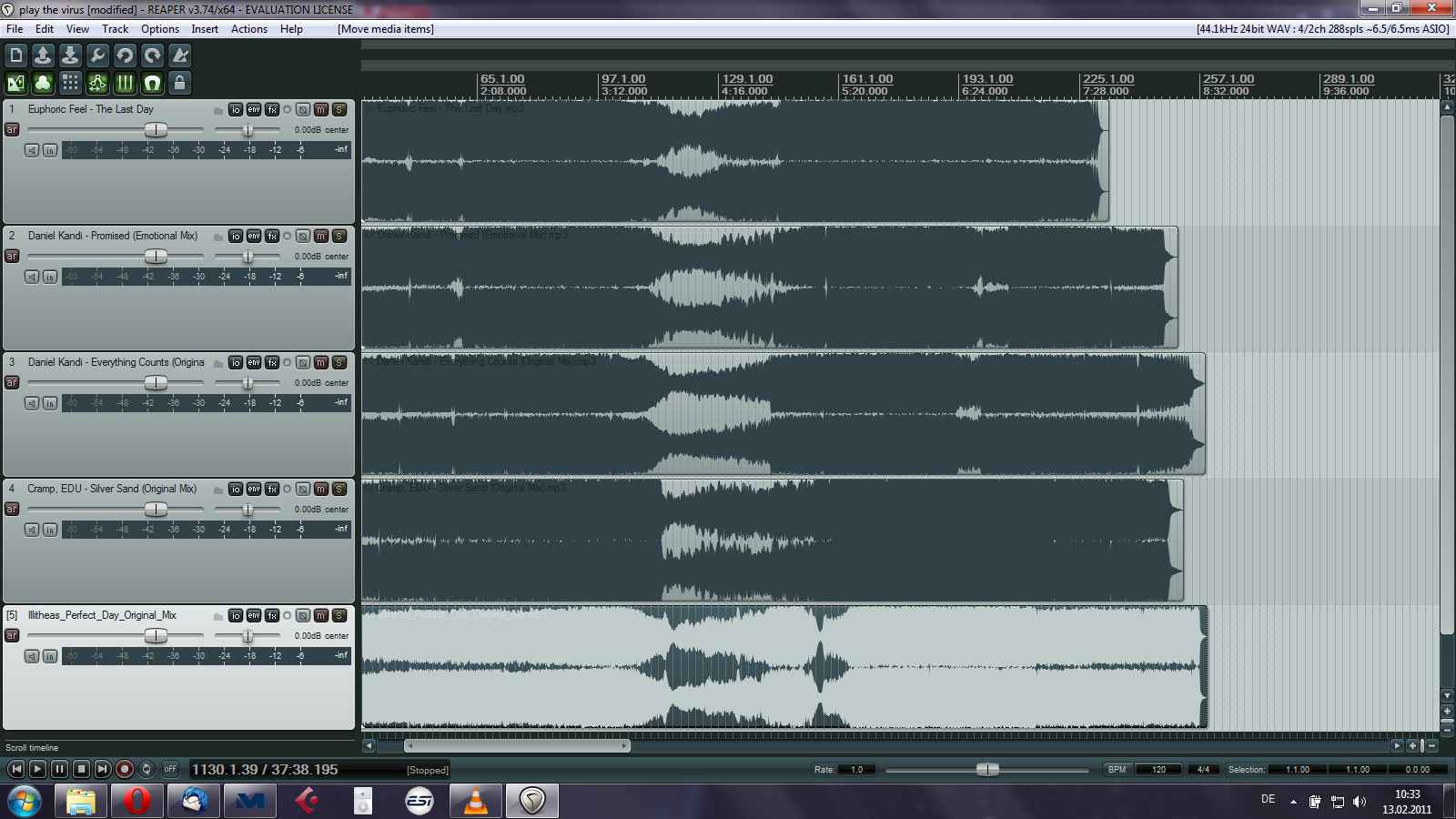1456x819 pixels.
Task: Toggle the locking padlock icon
Action: click(x=180, y=84)
